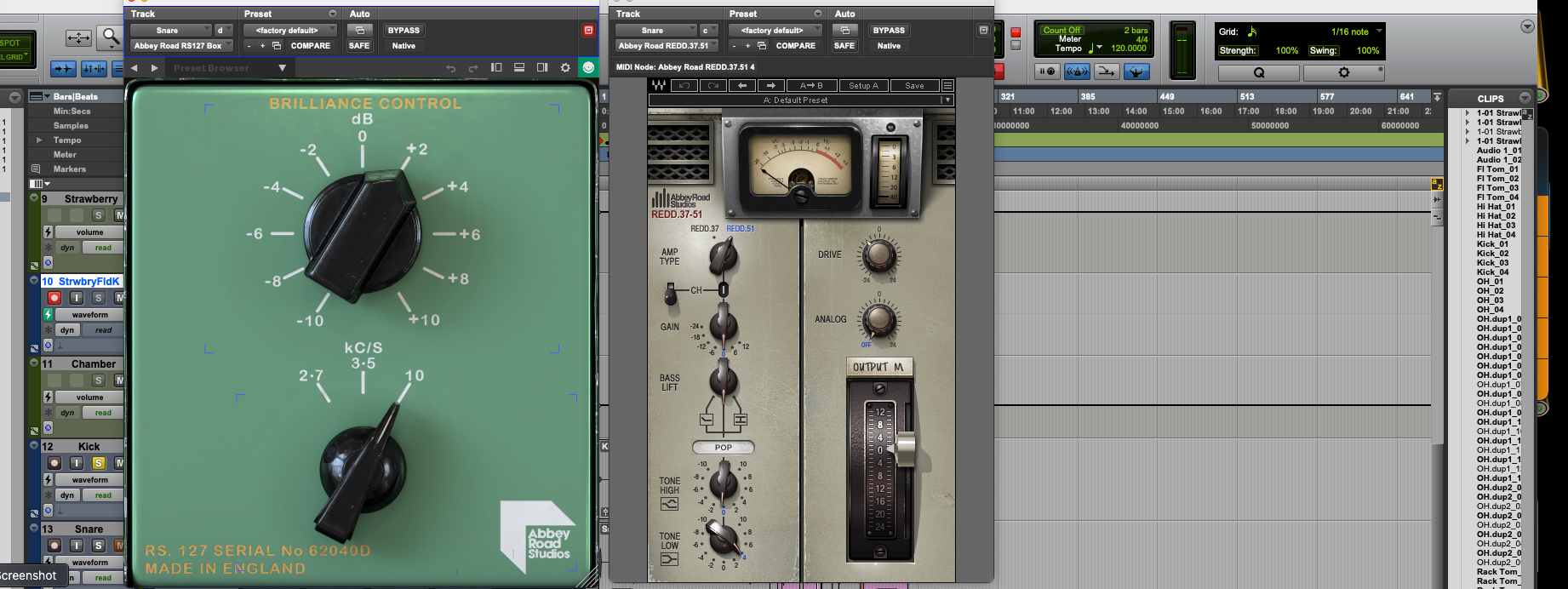Image resolution: width=1568 pixels, height=589 pixels.
Task: Copy settings icon in RS127 preset row
Action: (x=276, y=46)
